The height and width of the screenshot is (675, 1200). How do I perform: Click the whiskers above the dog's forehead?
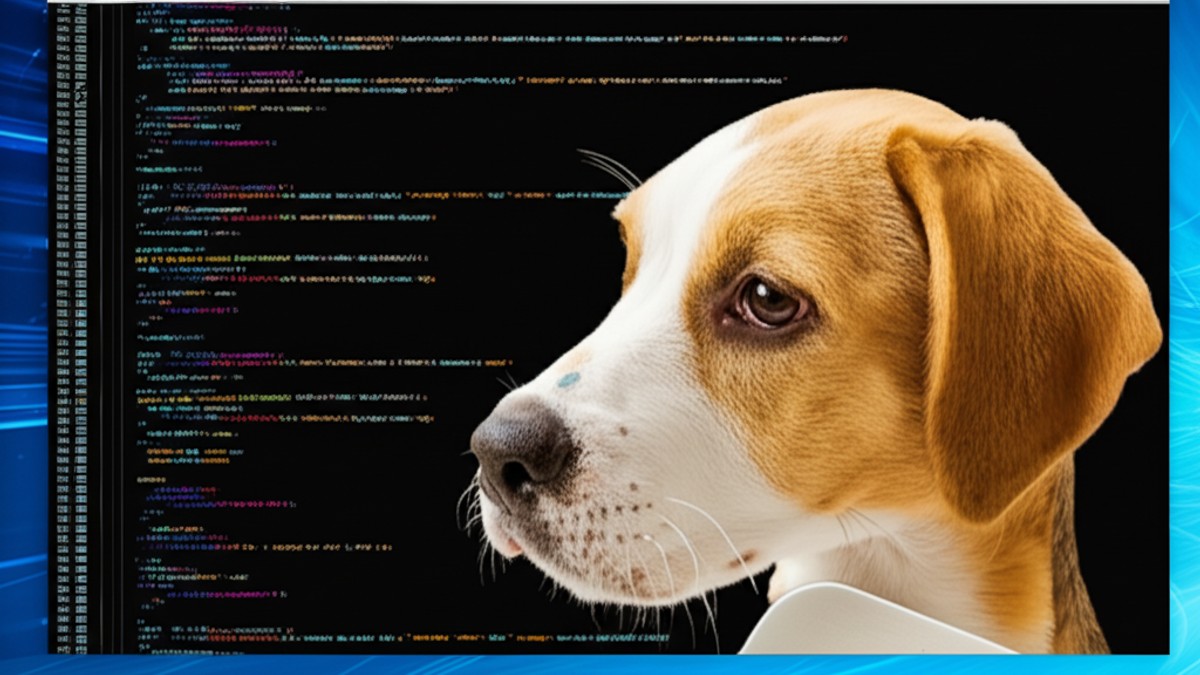[610, 166]
